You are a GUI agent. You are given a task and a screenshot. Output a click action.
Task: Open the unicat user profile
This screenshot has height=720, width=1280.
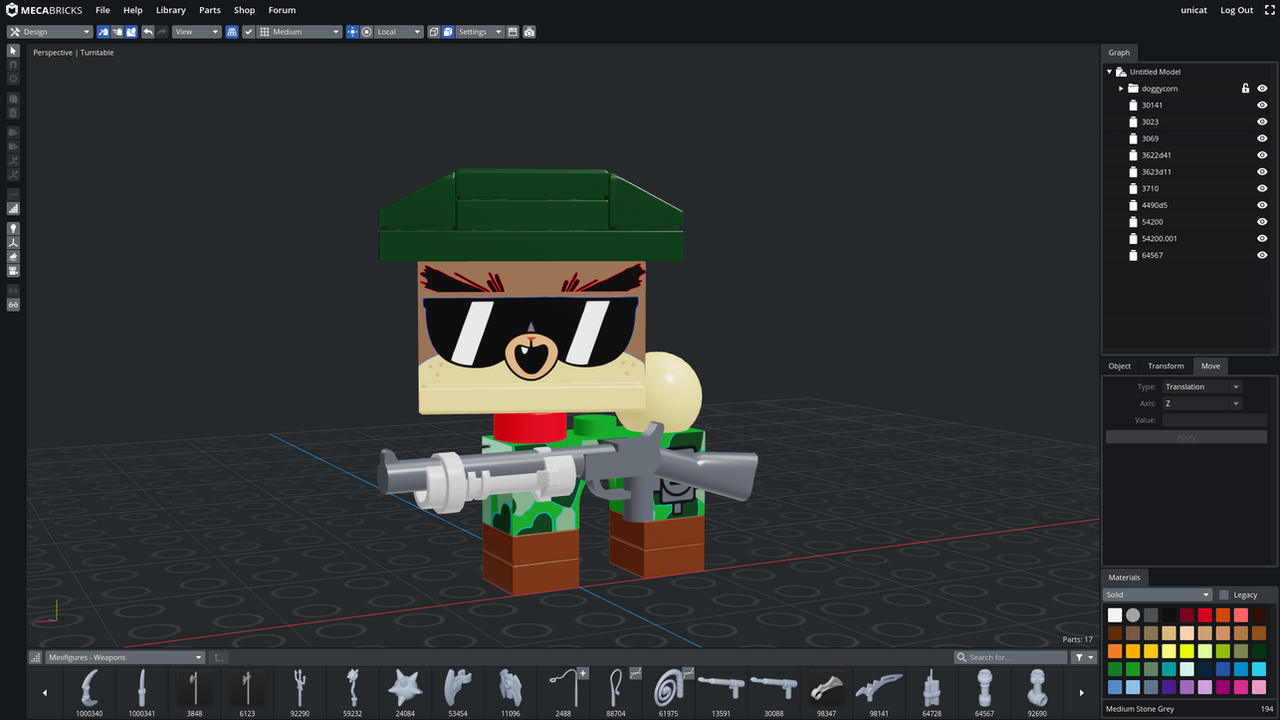tap(1194, 10)
